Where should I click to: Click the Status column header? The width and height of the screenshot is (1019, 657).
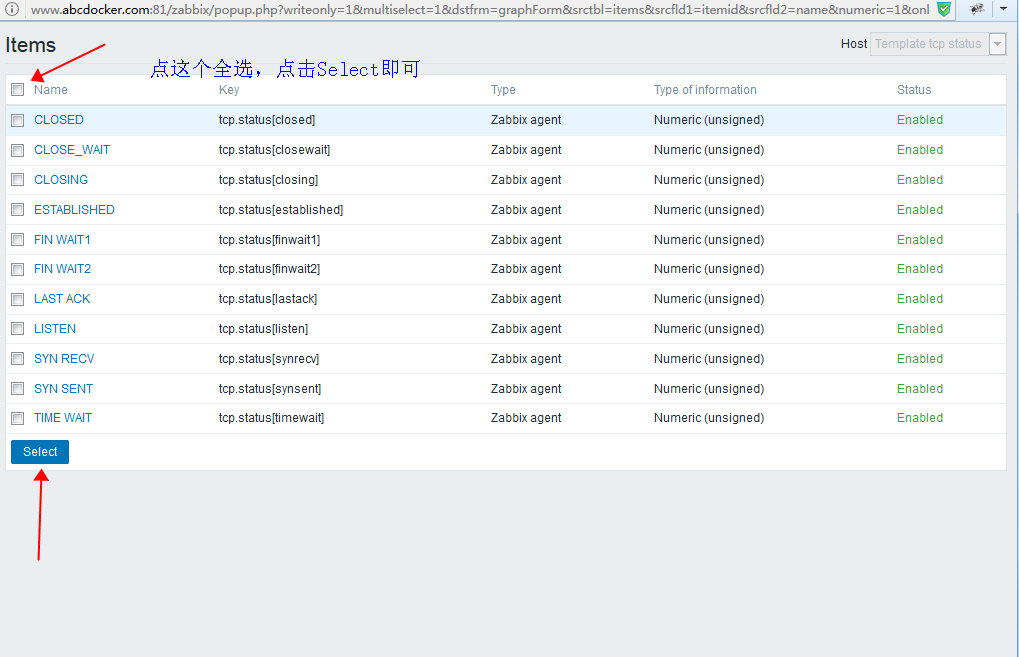(913, 89)
